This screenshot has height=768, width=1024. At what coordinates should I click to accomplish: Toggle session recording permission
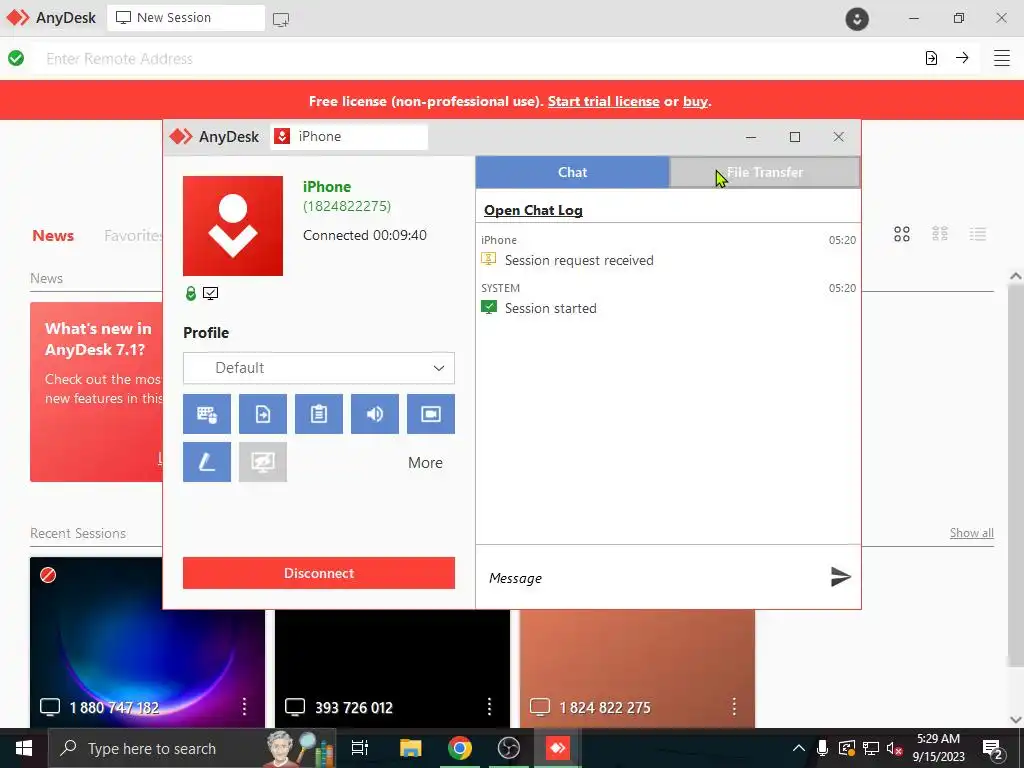431,414
